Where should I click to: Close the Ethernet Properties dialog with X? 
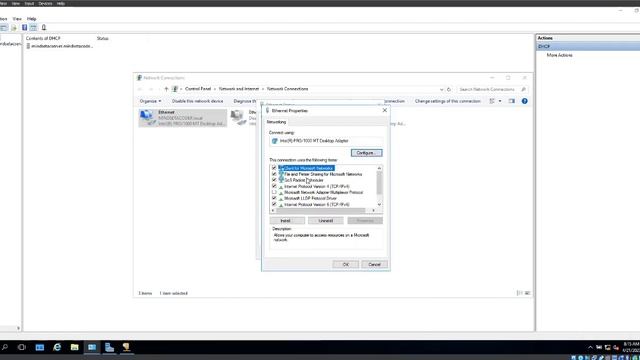click(x=384, y=110)
